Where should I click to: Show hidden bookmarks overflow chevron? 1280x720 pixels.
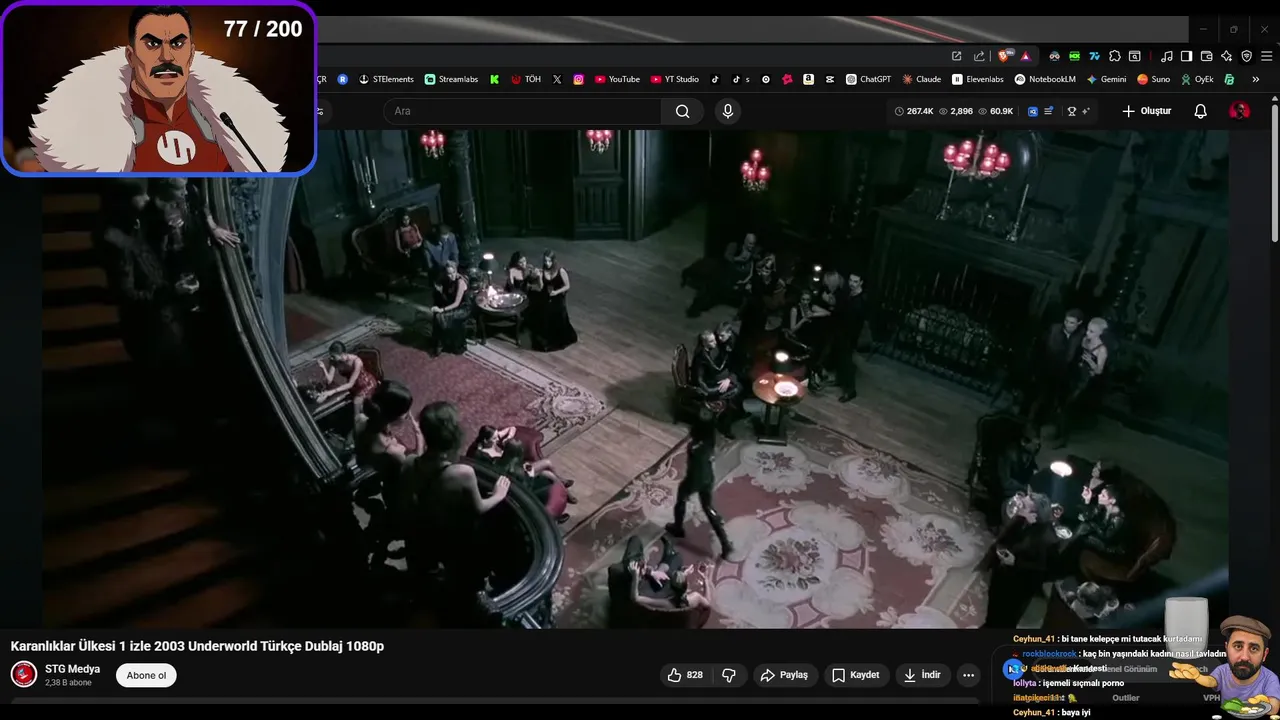(x=1255, y=79)
